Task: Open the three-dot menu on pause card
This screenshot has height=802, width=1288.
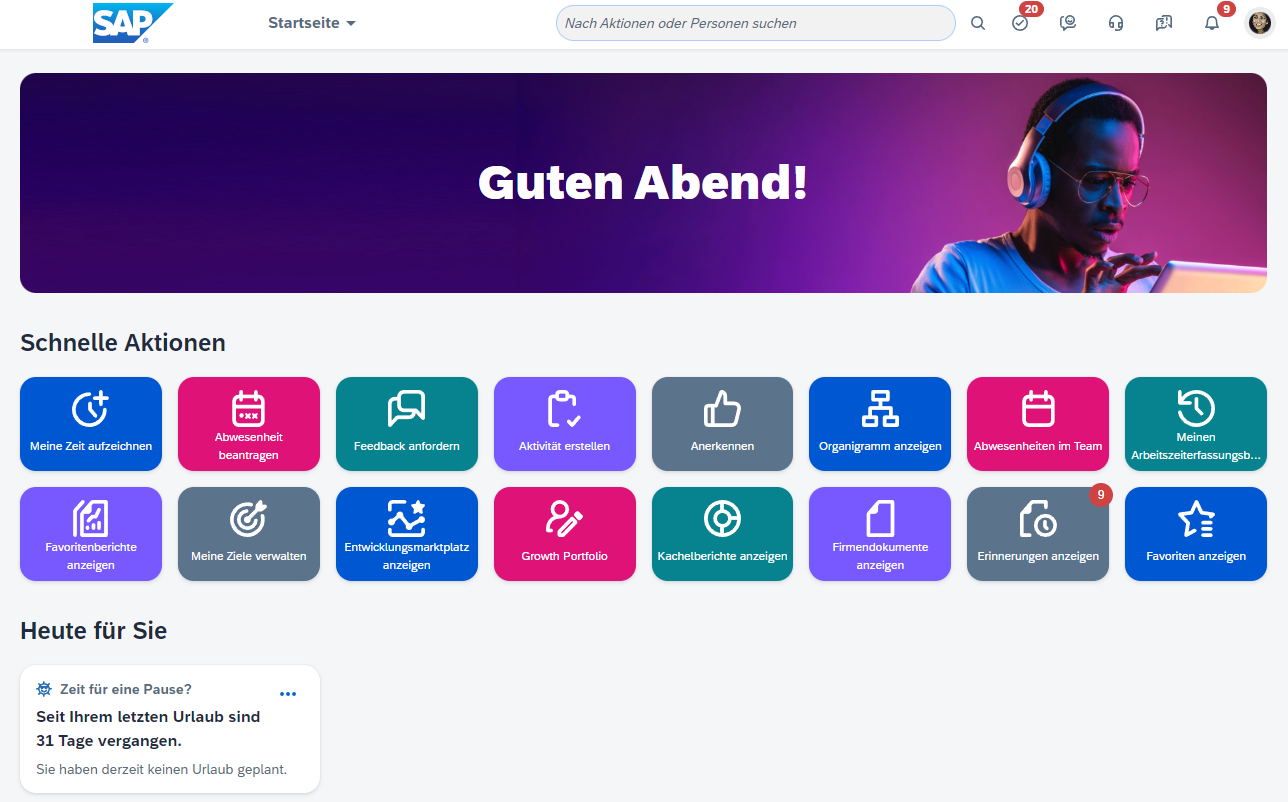Action: 288,694
